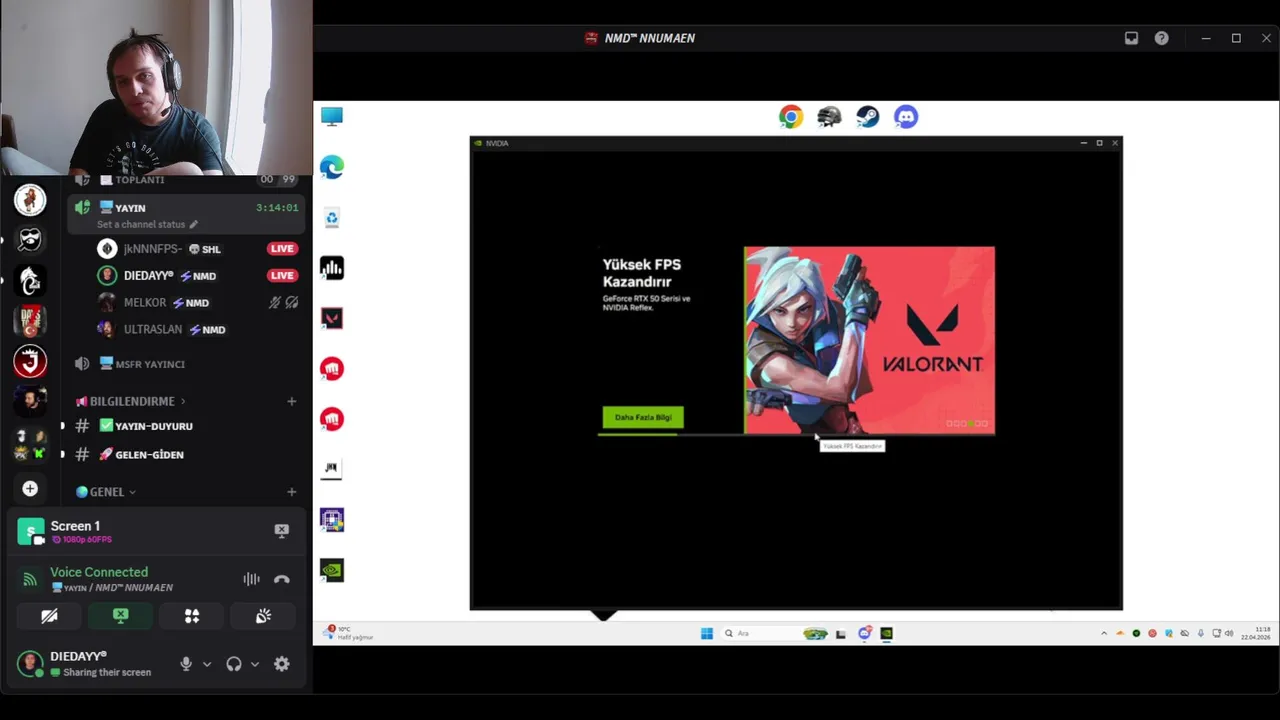Mute the microphone

(x=186, y=664)
